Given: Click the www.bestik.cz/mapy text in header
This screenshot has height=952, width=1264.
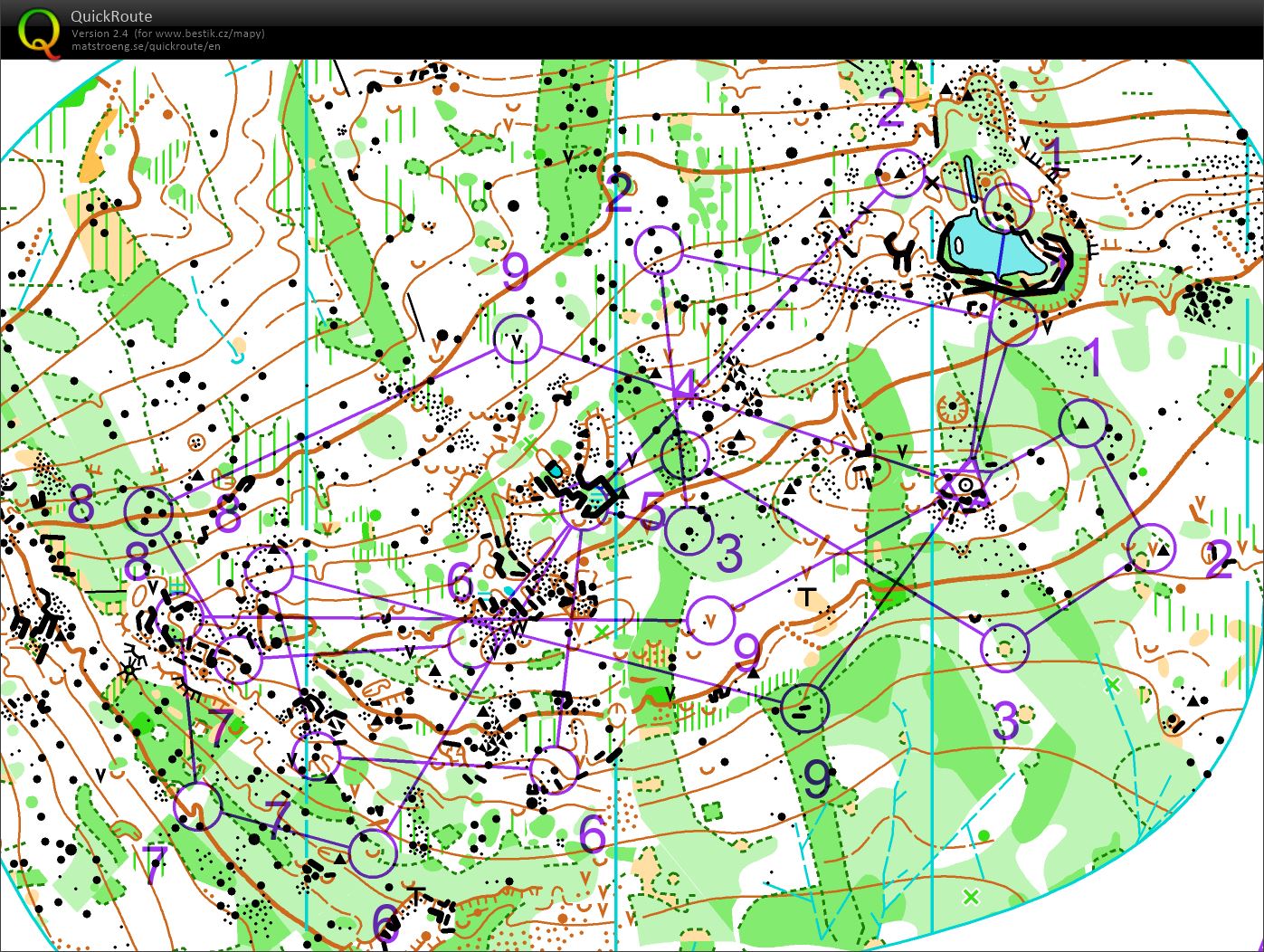Looking at the screenshot, I should coord(205,33).
